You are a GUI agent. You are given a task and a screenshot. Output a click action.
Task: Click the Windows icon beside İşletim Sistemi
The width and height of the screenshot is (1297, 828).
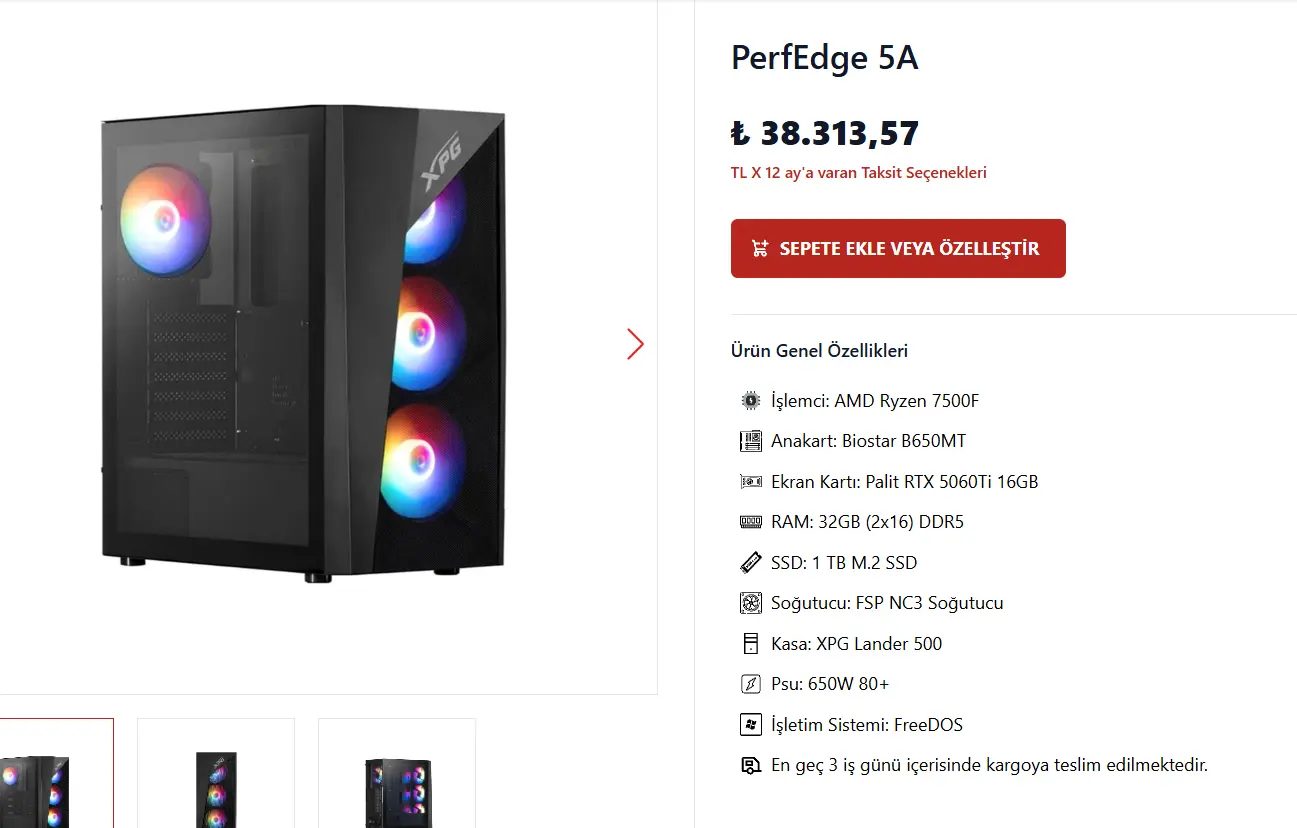tap(750, 725)
